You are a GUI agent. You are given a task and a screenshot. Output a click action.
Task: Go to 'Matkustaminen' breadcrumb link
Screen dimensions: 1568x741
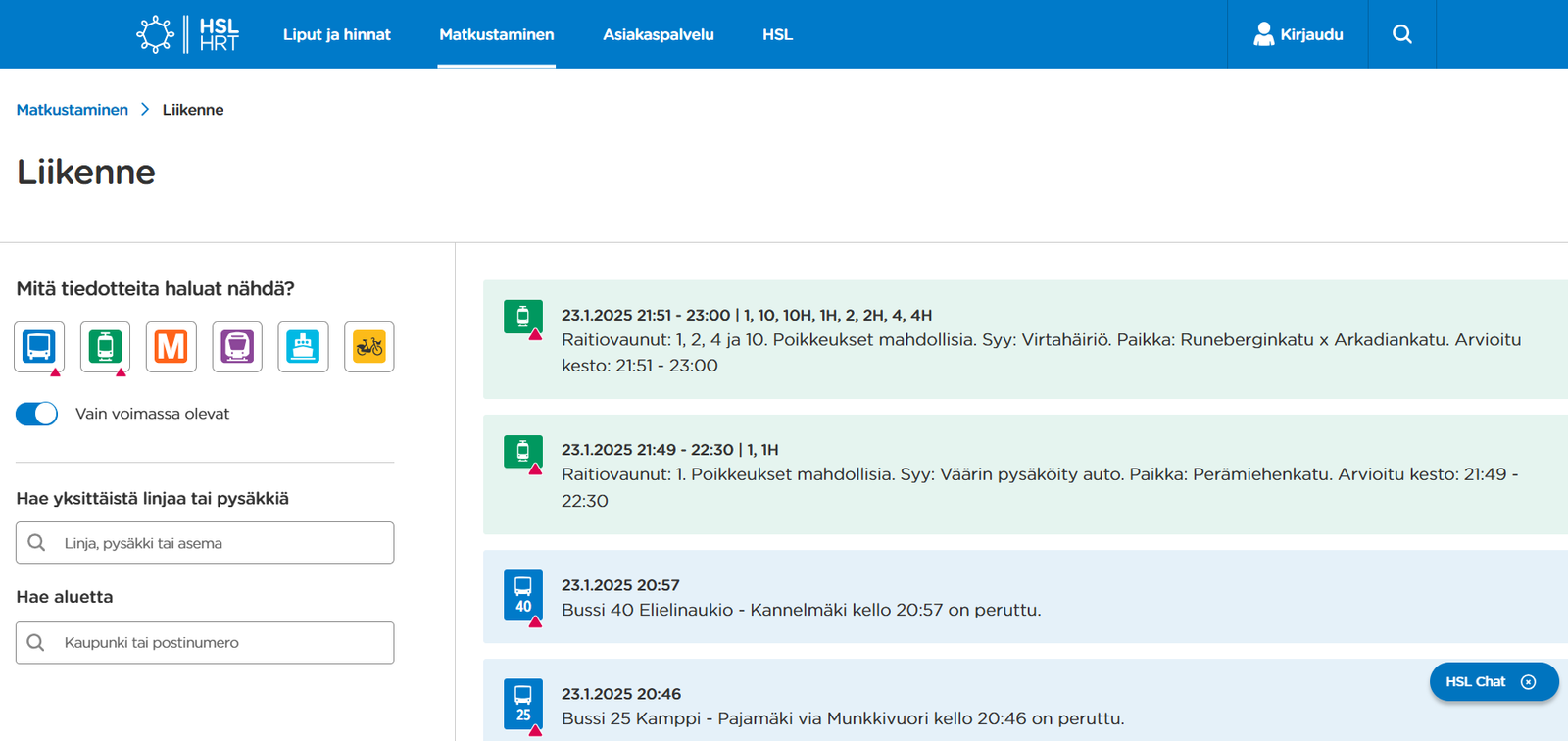(x=73, y=110)
